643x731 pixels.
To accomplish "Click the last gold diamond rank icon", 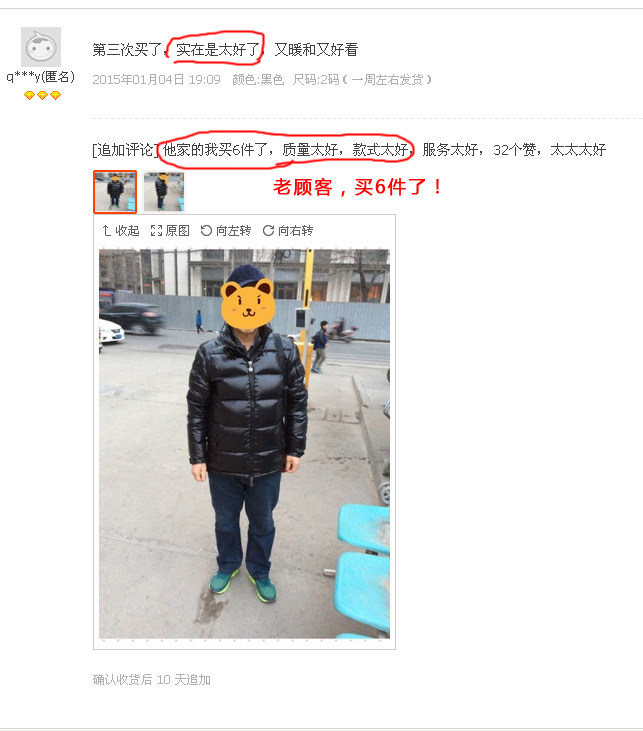I will [55, 96].
